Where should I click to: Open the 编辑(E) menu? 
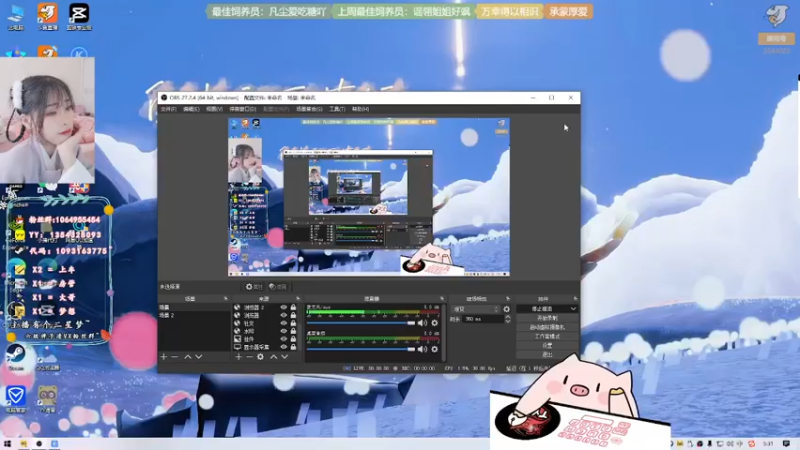191,109
